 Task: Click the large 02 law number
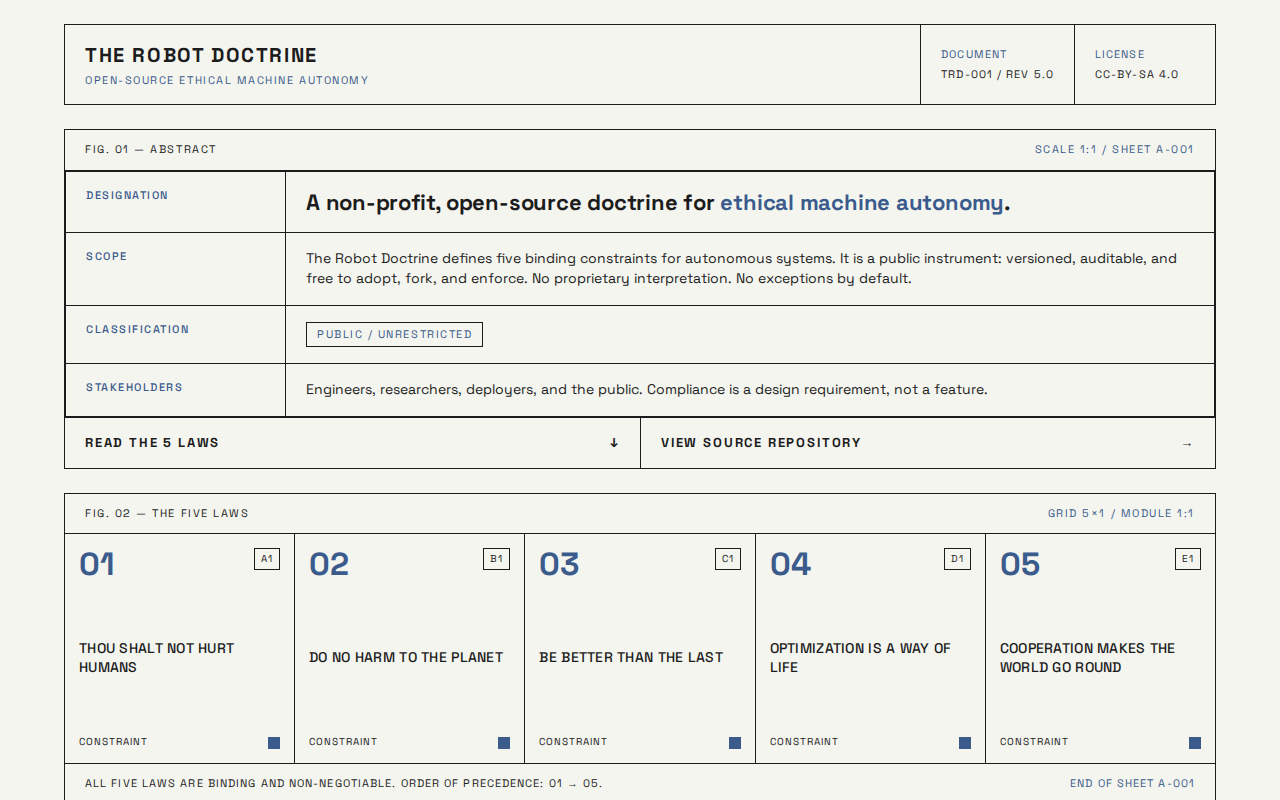pos(329,564)
